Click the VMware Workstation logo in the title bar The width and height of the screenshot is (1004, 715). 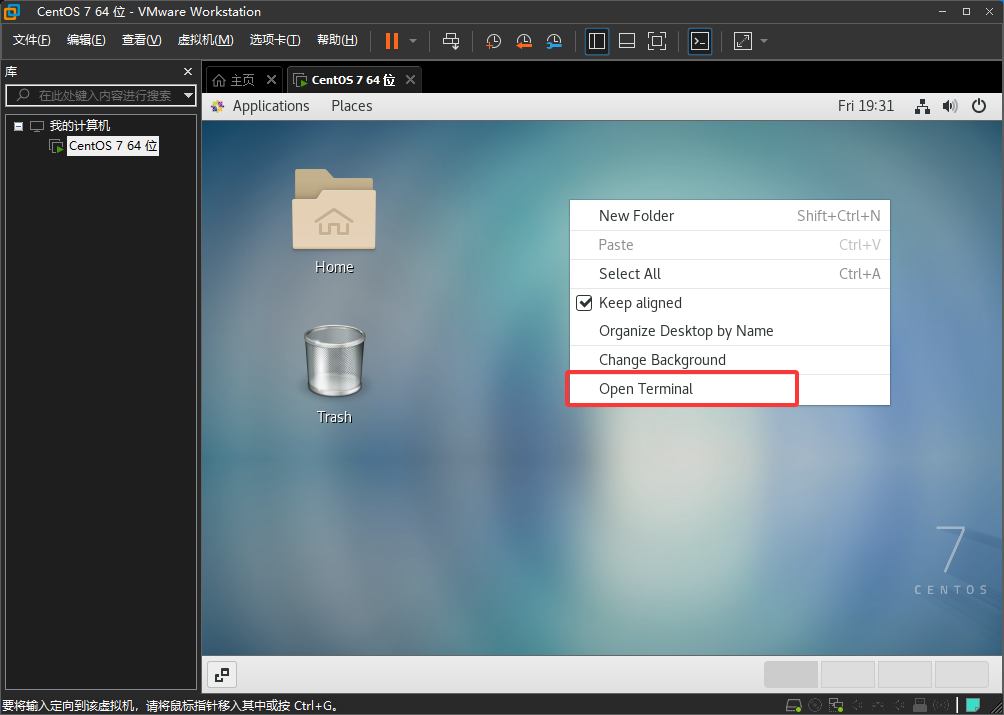click(x=12, y=12)
